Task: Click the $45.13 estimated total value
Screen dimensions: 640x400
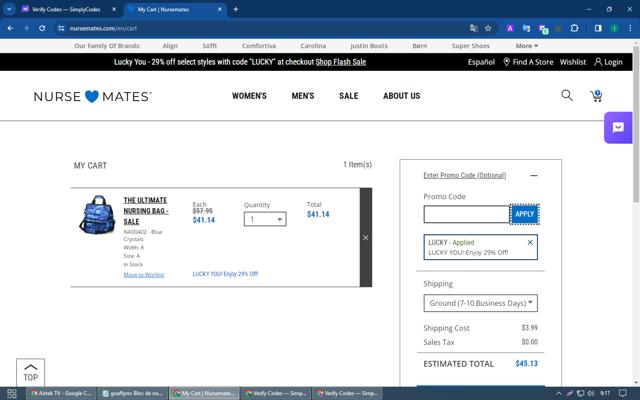Action: [x=527, y=364]
